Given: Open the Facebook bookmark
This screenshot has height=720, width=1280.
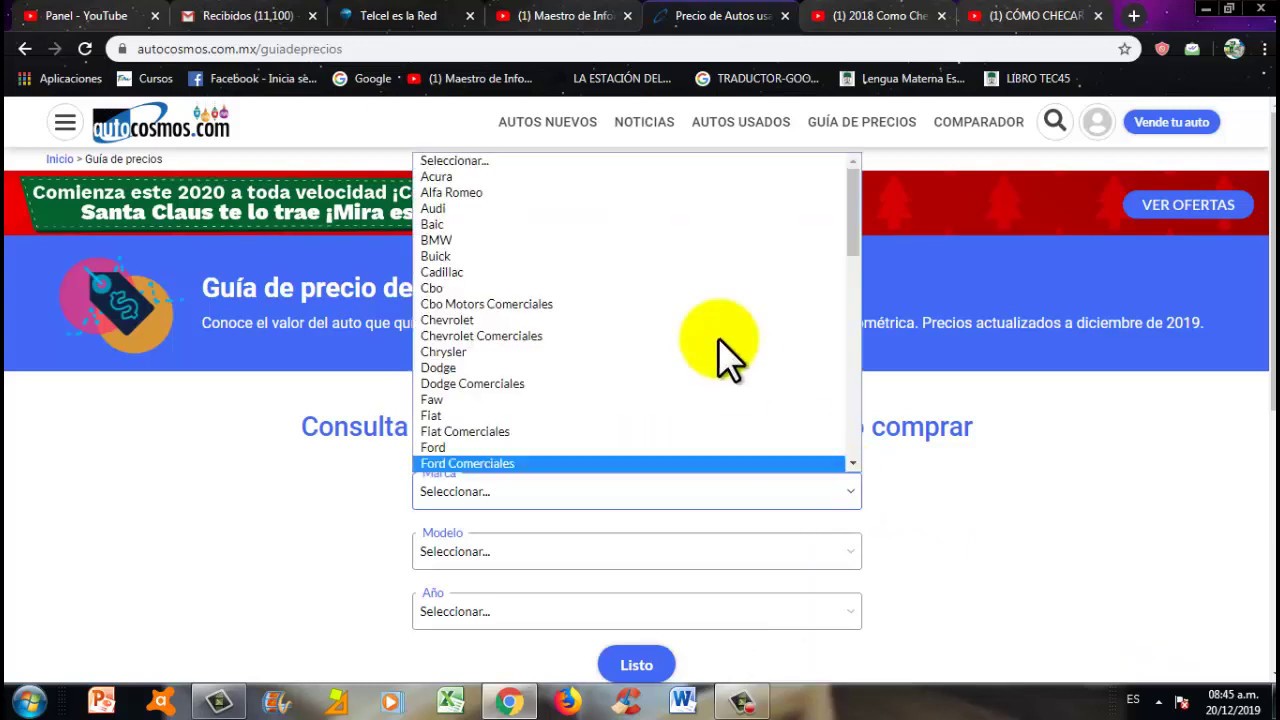Looking at the screenshot, I should 253,78.
